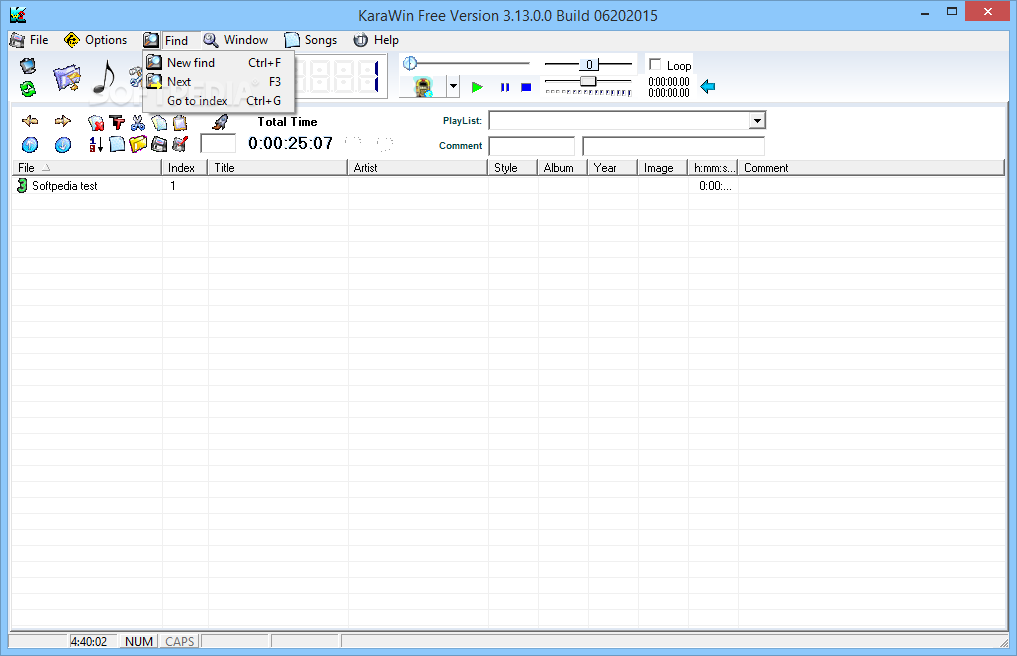
Task: Open the jukebox button dropdown arrow
Action: tap(453, 86)
